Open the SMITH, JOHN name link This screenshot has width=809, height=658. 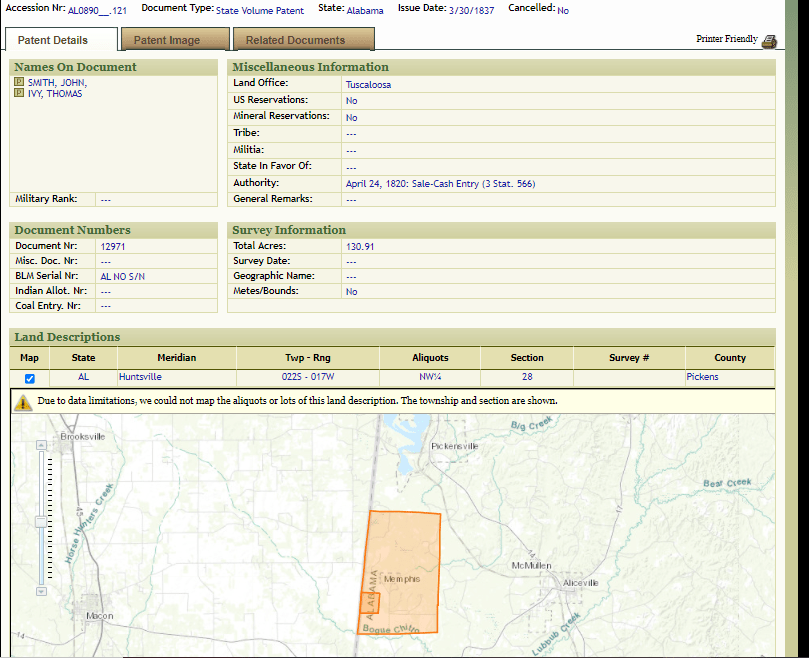[55, 83]
